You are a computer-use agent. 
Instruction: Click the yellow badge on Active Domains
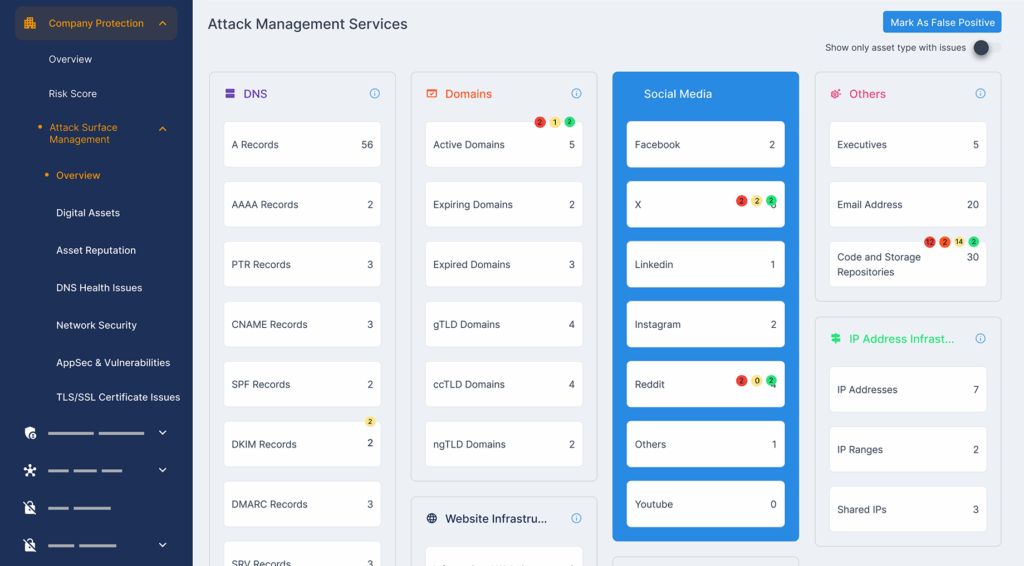554,122
